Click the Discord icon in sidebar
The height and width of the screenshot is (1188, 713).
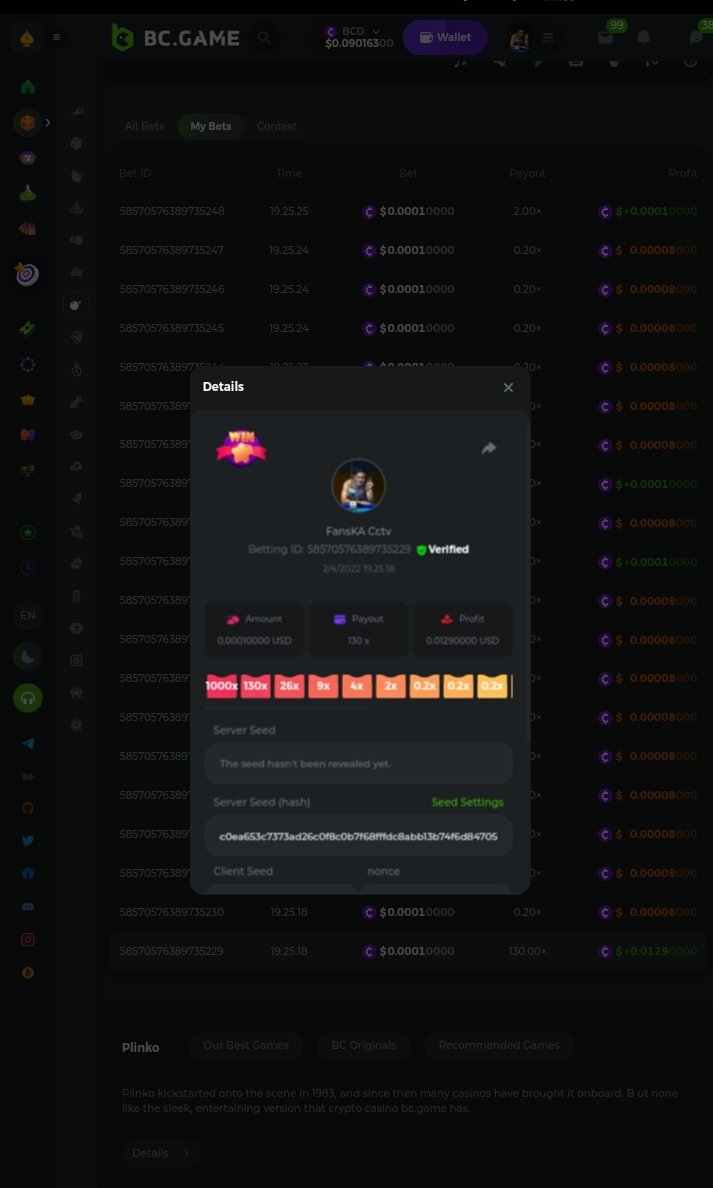coord(28,906)
